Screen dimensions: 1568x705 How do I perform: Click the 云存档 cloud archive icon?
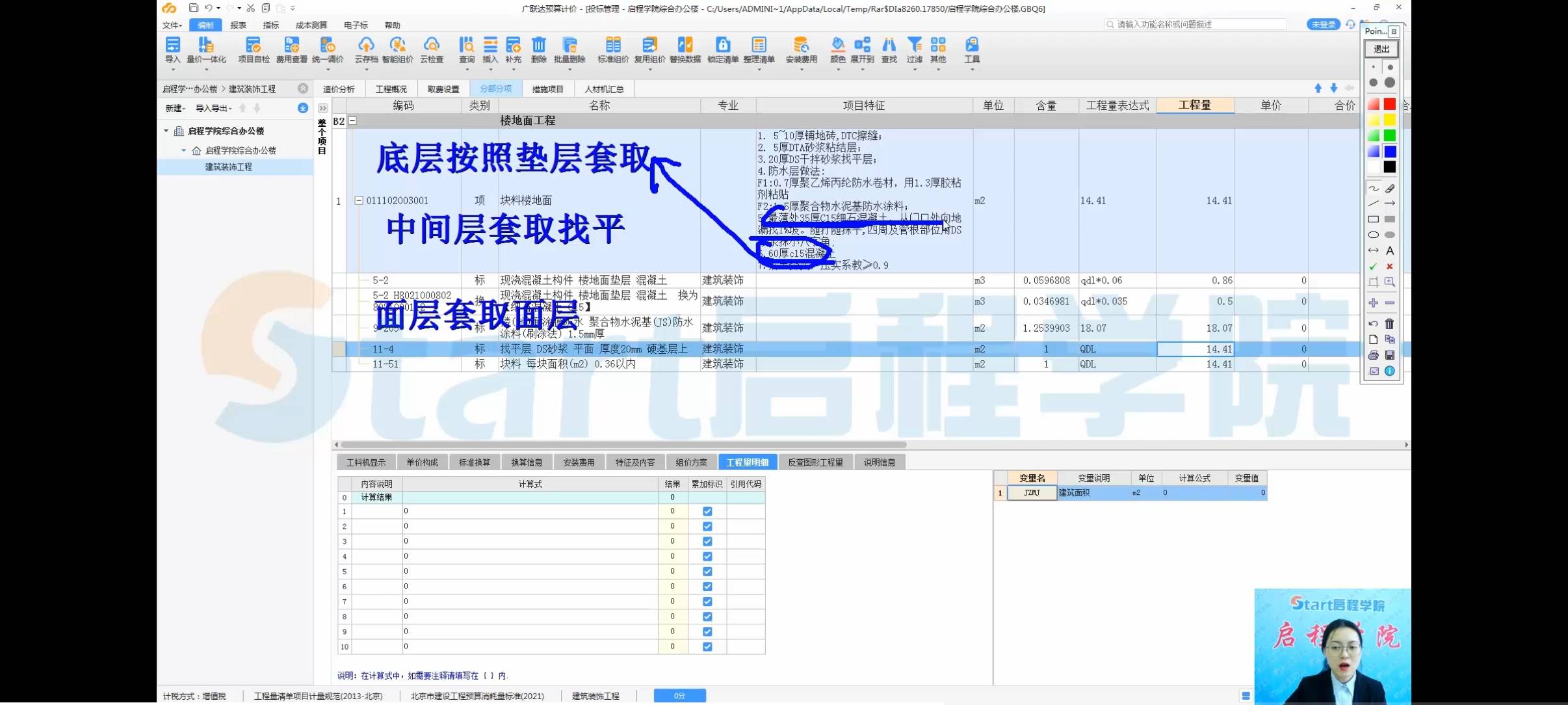coord(366,50)
